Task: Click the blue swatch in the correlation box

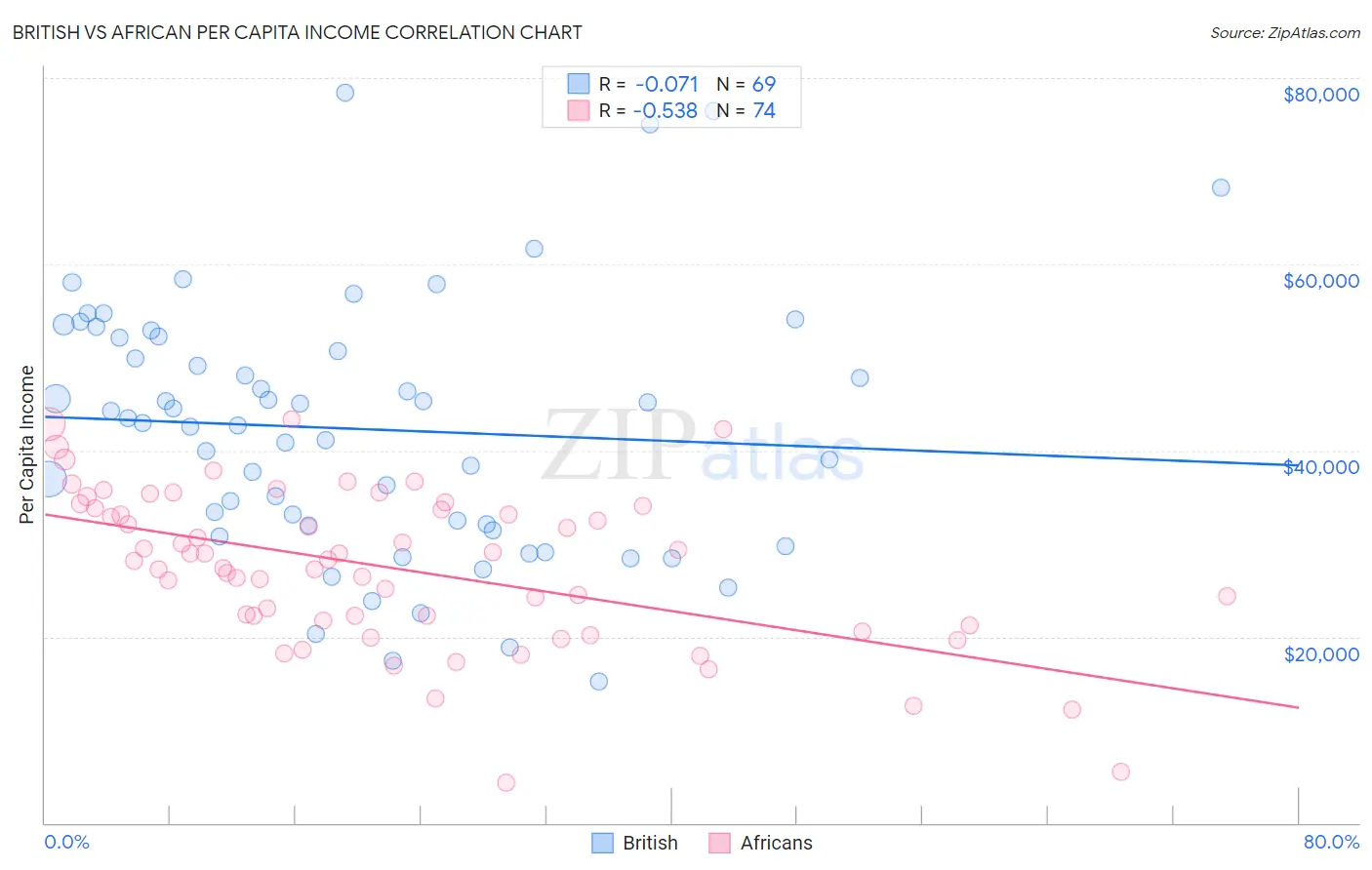Action: point(579,84)
